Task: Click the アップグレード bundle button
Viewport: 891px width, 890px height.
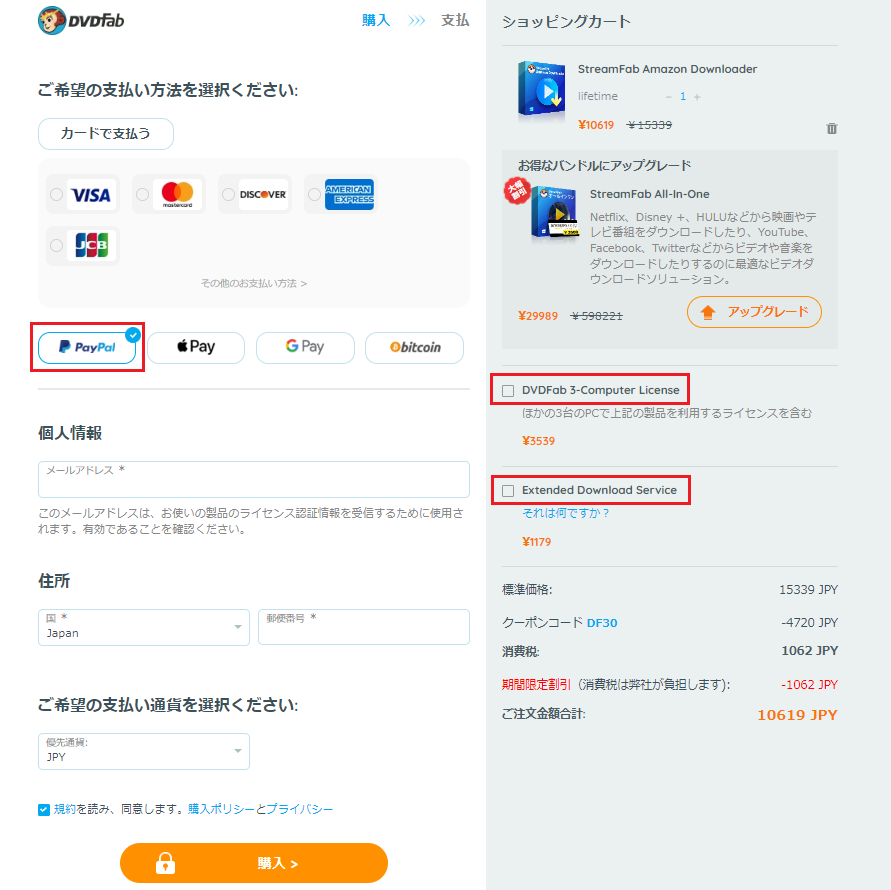Action: point(754,312)
